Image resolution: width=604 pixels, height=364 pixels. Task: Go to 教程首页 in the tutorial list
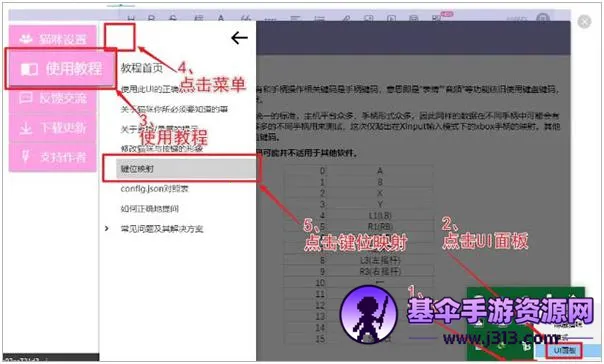point(142,68)
